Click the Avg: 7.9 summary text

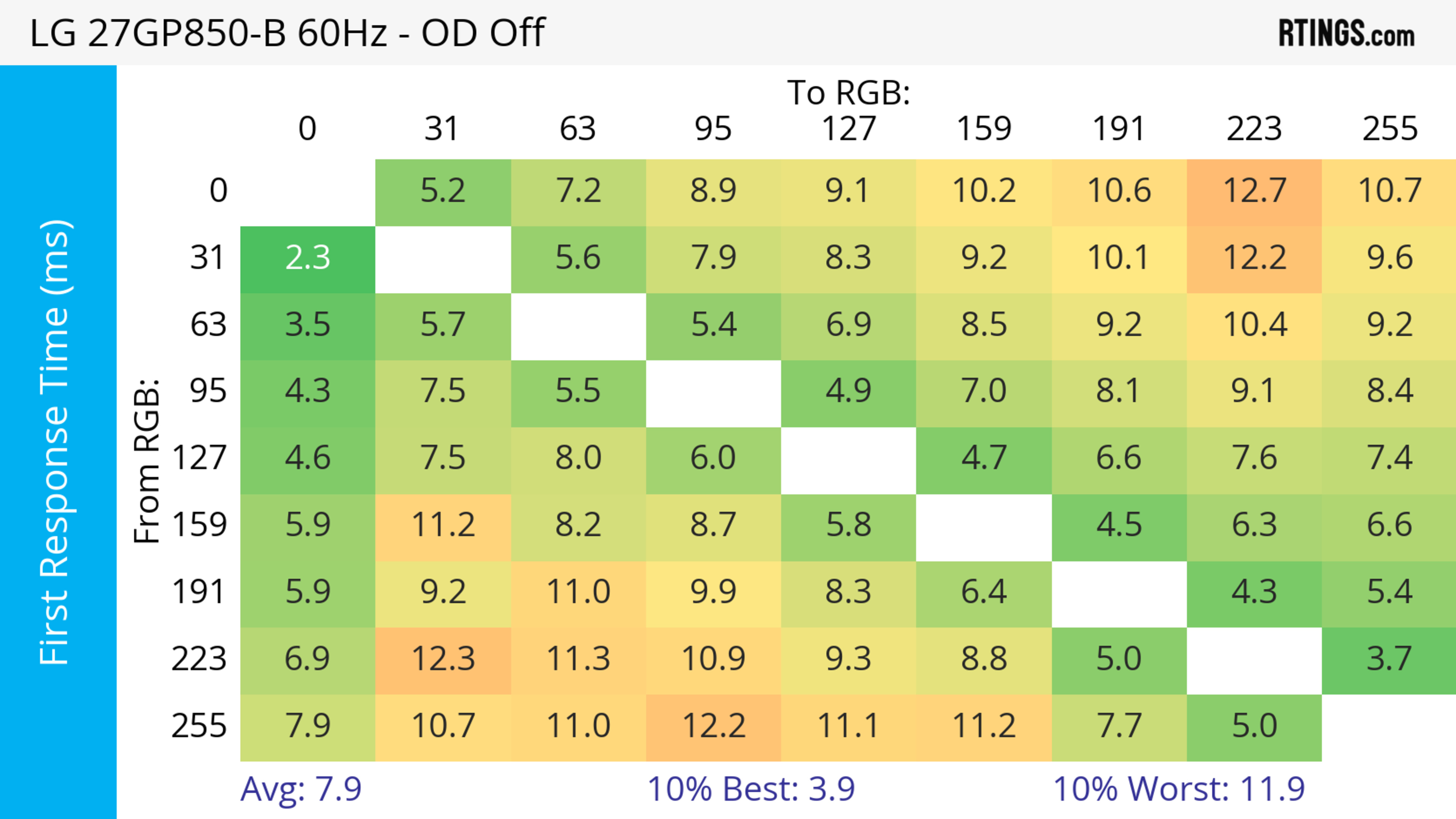click(301, 789)
